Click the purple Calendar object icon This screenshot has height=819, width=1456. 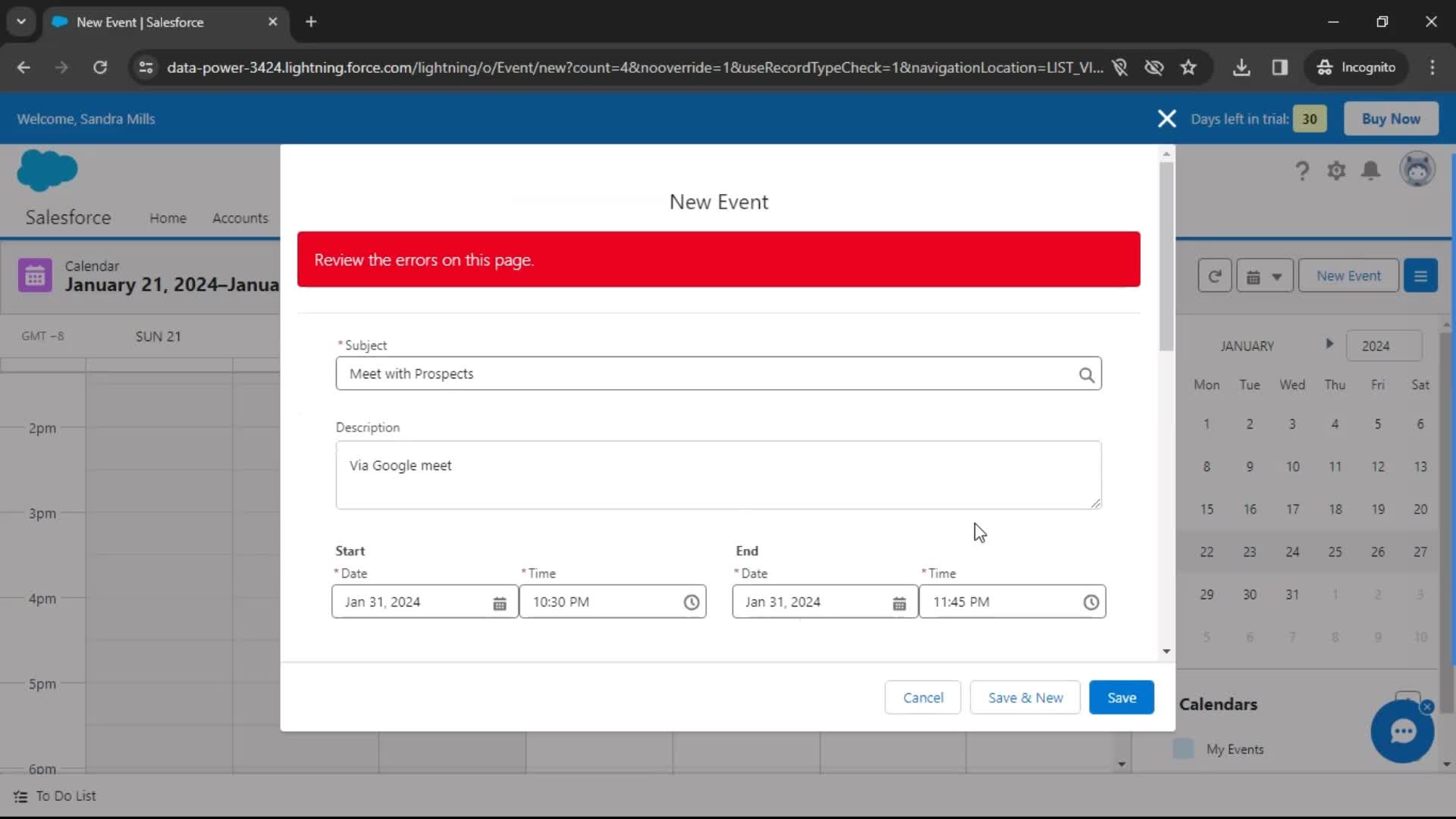pyautogui.click(x=35, y=276)
